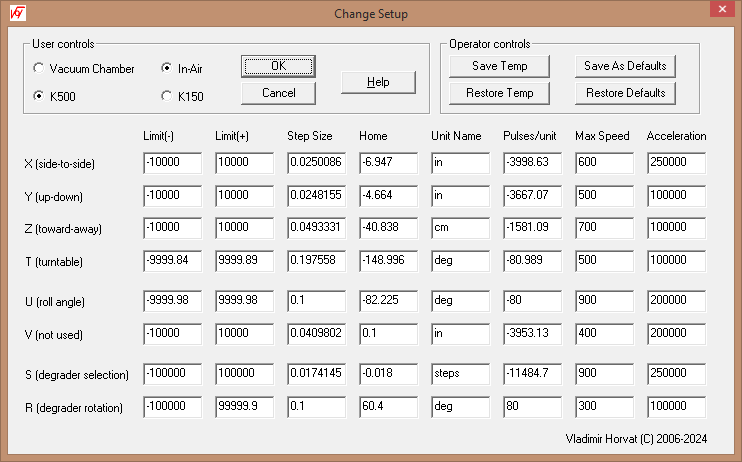Edit U Max Speed field
The image size is (742, 462).
pos(604,301)
